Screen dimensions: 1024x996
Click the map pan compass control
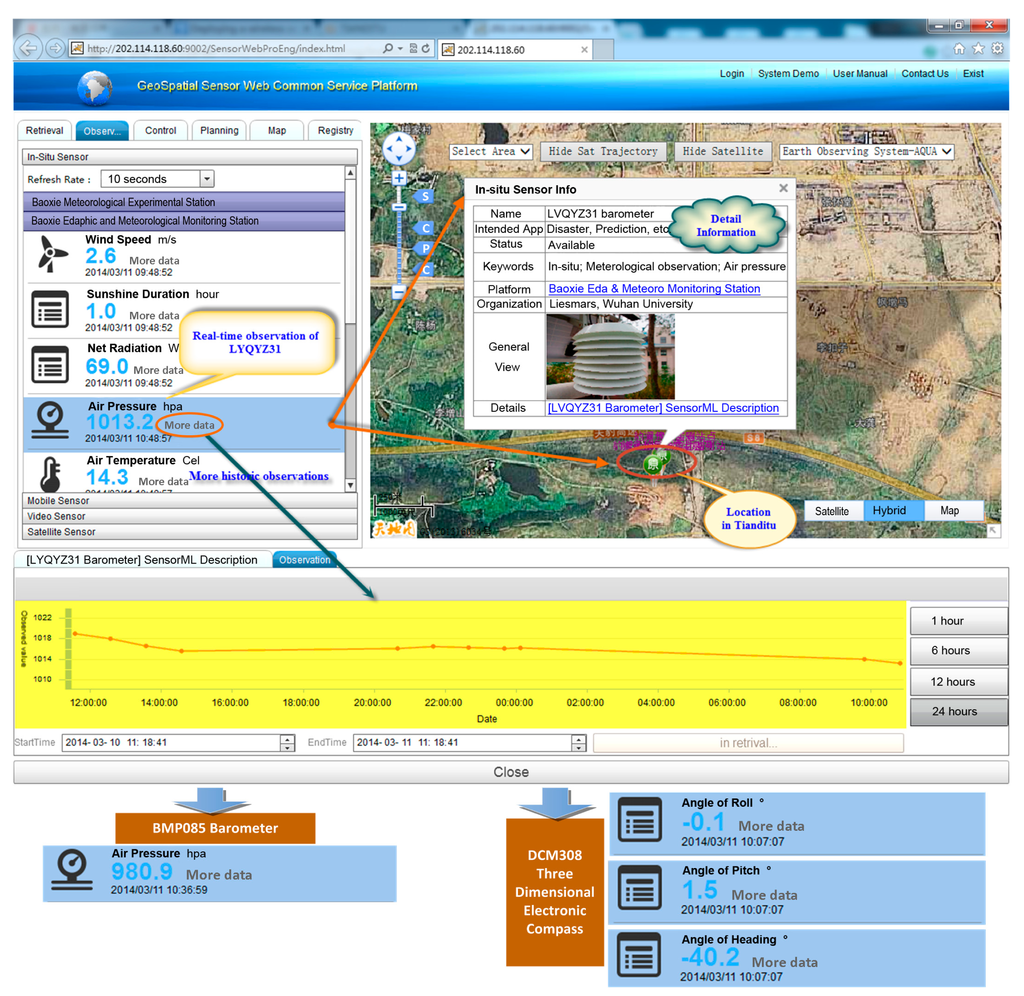click(x=398, y=150)
